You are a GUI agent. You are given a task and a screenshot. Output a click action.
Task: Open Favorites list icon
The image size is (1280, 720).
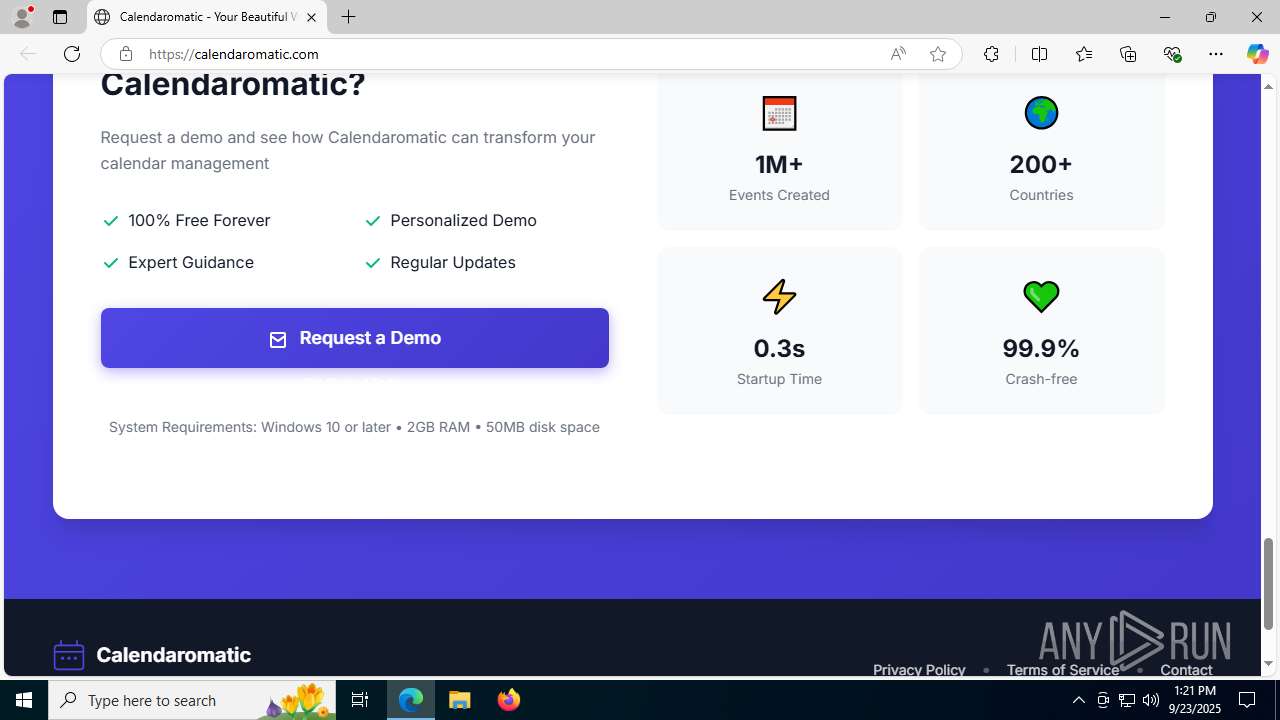point(1084,54)
